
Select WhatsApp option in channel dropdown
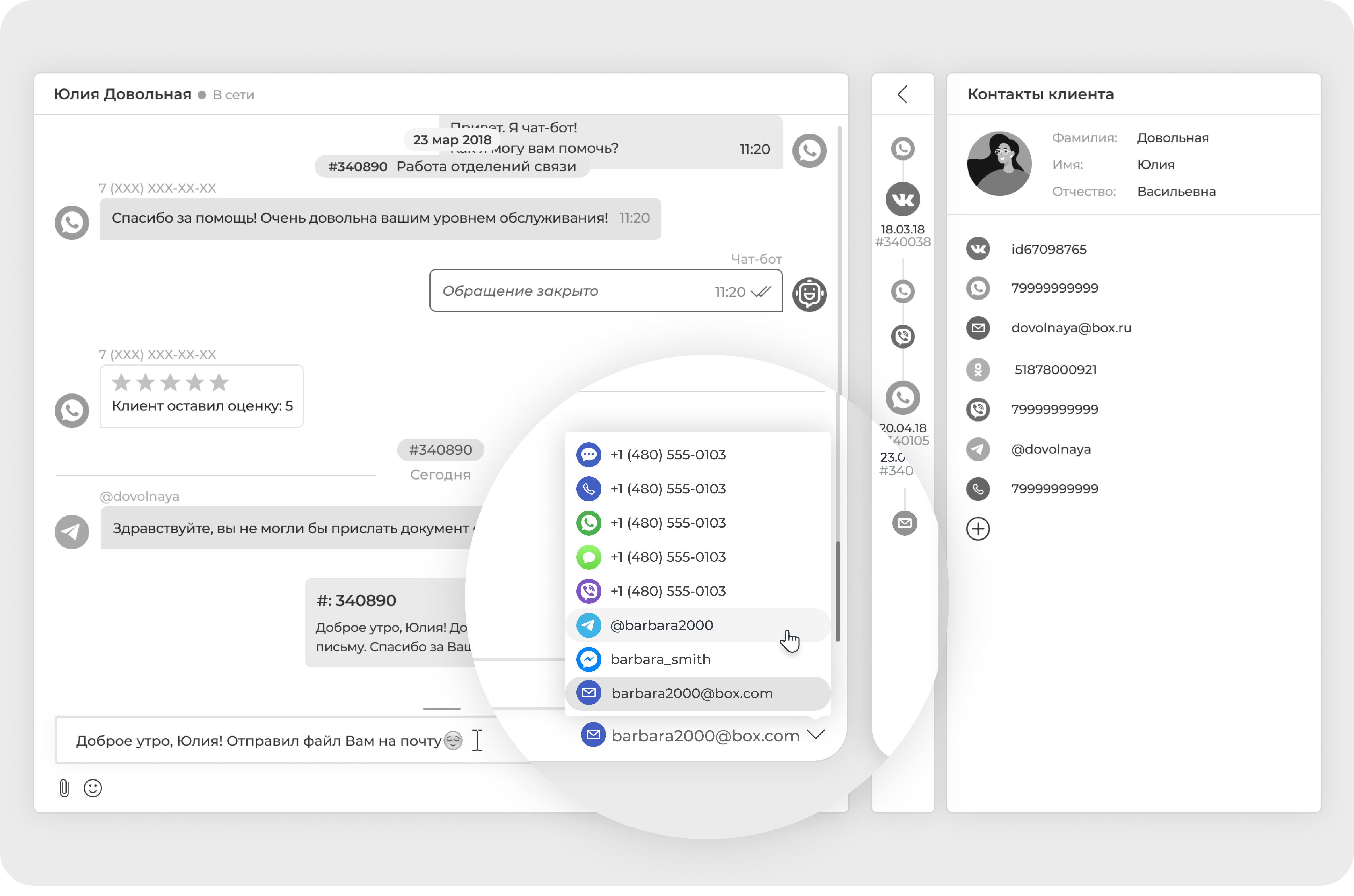click(x=697, y=523)
